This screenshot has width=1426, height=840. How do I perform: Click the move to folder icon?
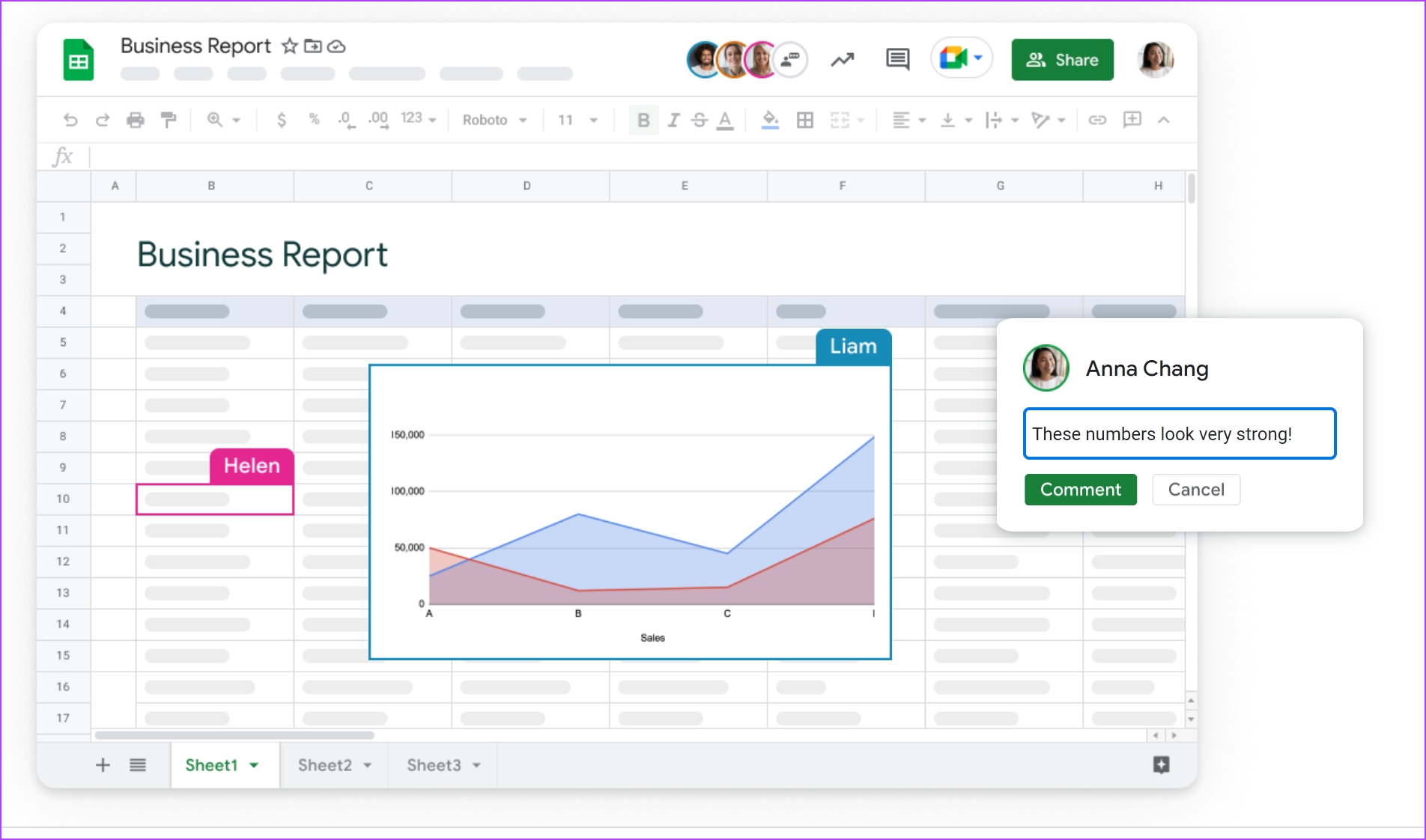[313, 46]
